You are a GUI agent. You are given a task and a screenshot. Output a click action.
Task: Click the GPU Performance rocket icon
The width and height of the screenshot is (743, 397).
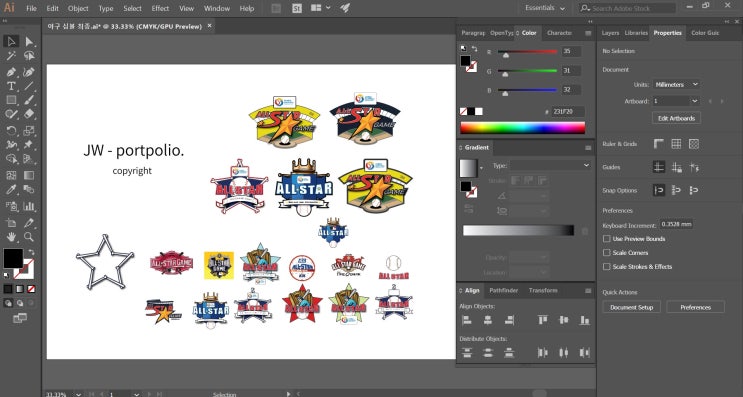(x=345, y=8)
